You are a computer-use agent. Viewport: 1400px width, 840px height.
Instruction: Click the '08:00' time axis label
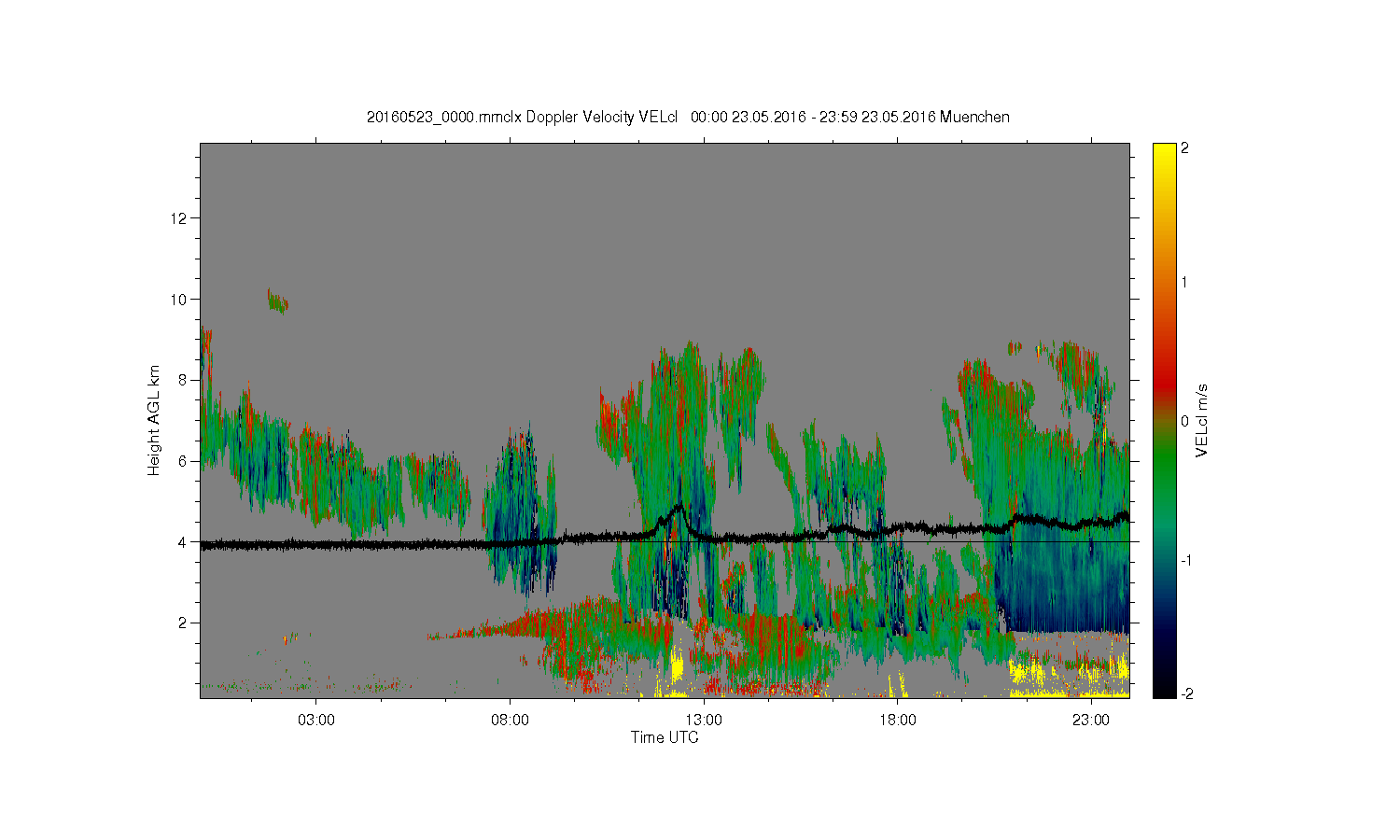coord(511,721)
